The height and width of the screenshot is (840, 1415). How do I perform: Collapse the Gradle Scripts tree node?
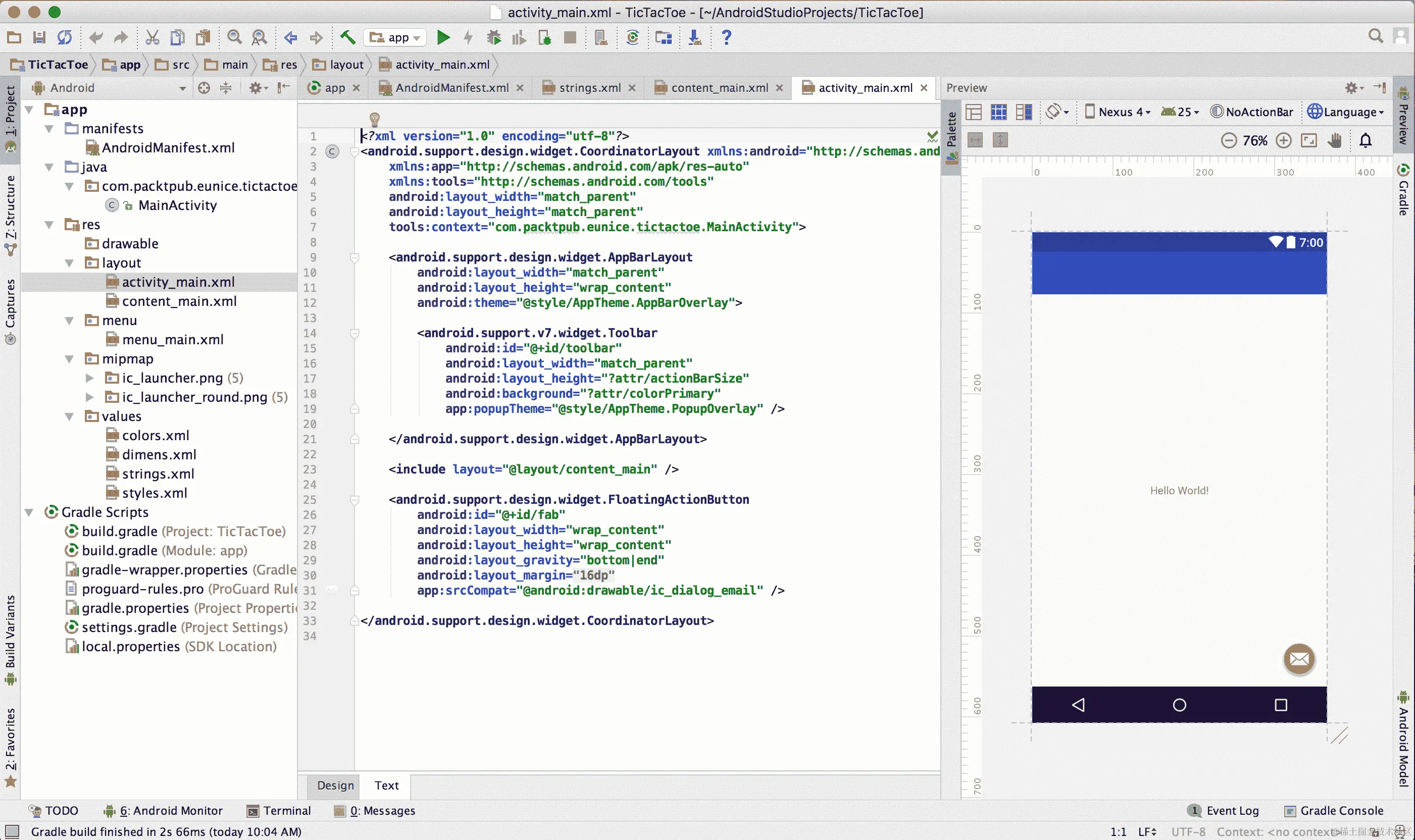pos(29,512)
